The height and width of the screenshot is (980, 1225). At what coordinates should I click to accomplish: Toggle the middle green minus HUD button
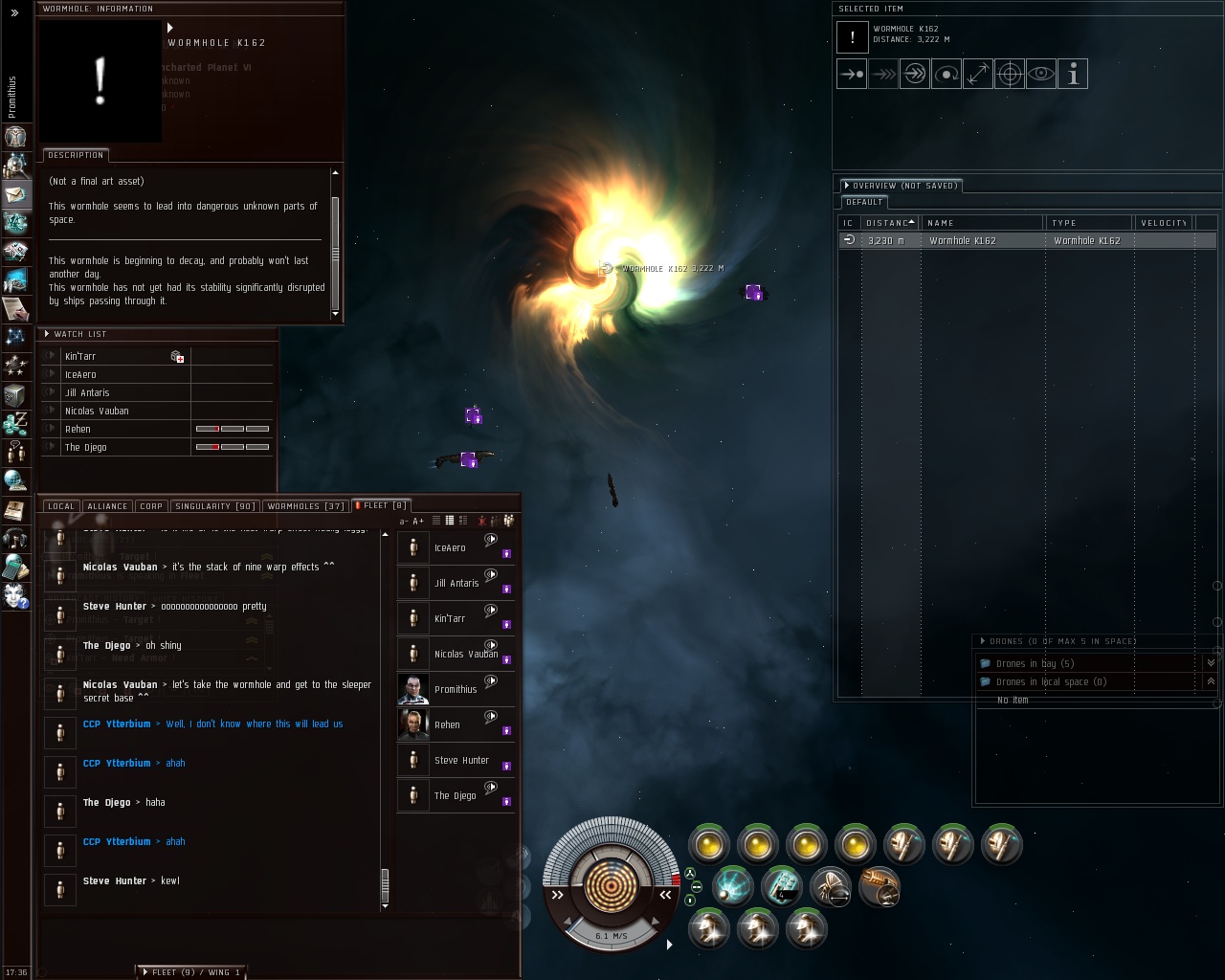click(697, 887)
